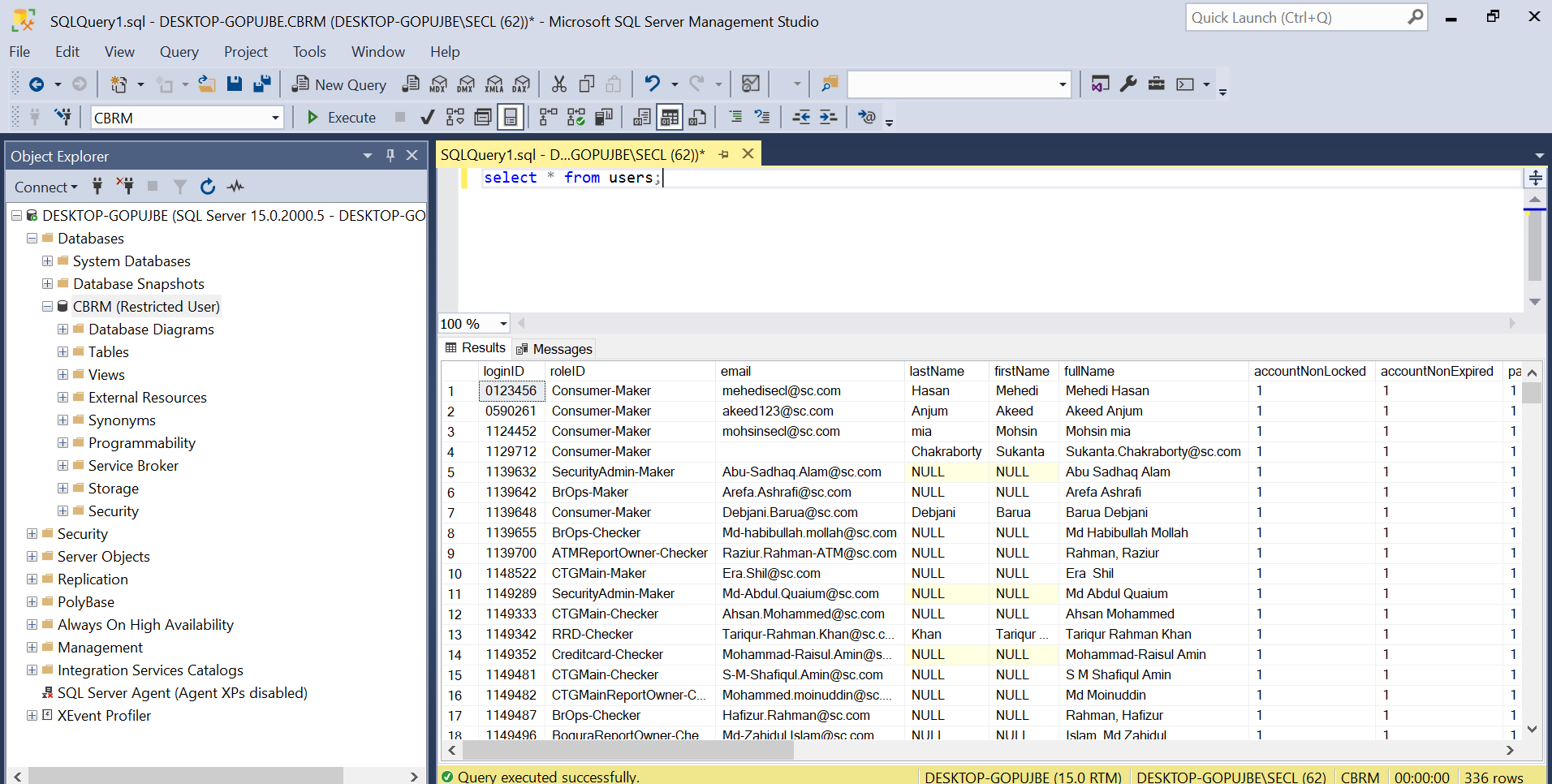Open the Window menu
The image size is (1552, 784).
coord(377,52)
